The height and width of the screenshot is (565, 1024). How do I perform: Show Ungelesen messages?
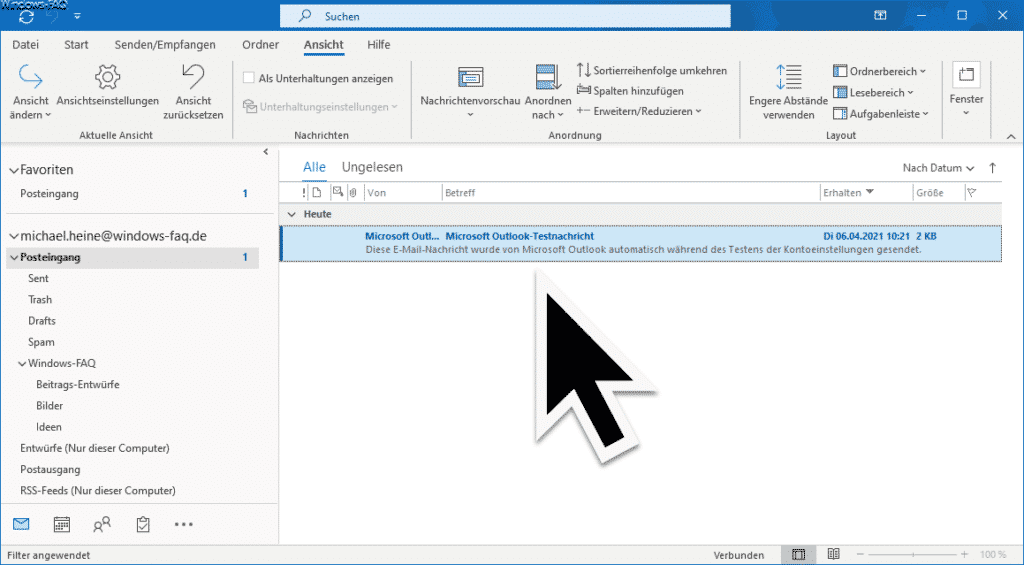[372, 168]
